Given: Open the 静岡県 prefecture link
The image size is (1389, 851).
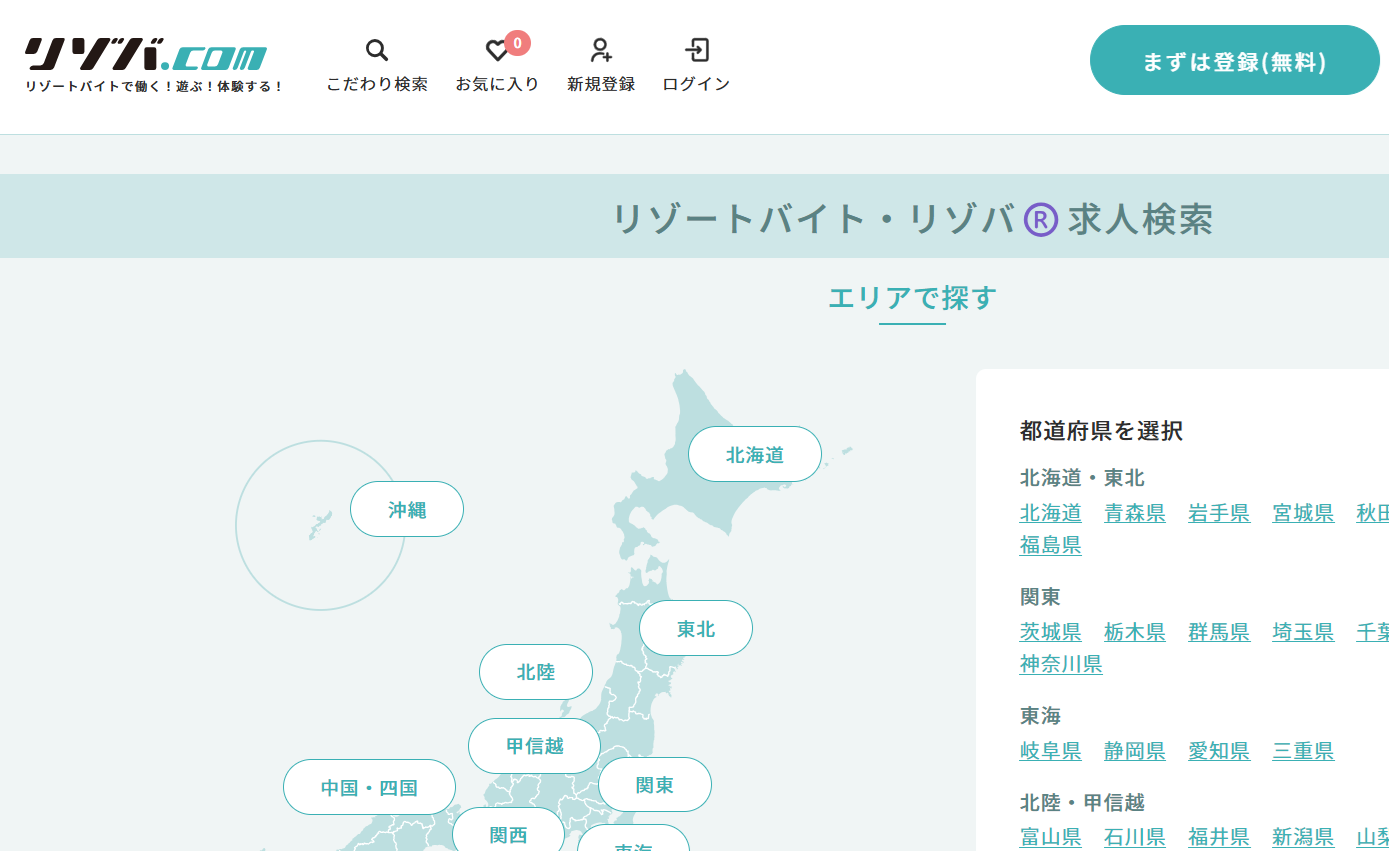Looking at the screenshot, I should point(1134,751).
